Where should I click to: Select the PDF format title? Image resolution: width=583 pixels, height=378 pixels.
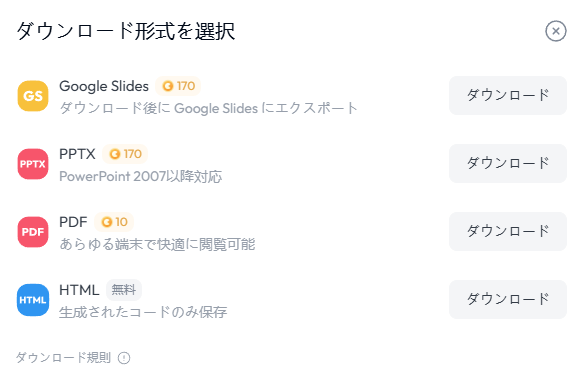(73, 222)
